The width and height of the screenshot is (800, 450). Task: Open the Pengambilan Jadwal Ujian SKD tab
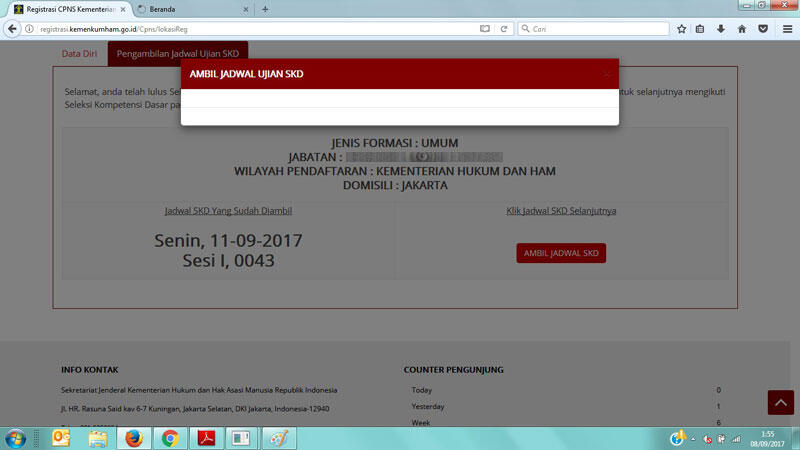(178, 54)
